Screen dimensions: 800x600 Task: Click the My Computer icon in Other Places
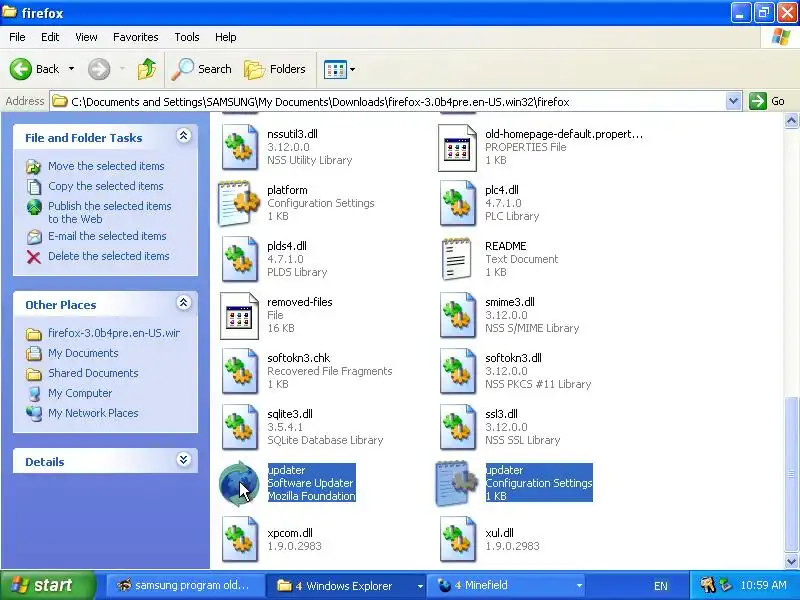point(34,393)
